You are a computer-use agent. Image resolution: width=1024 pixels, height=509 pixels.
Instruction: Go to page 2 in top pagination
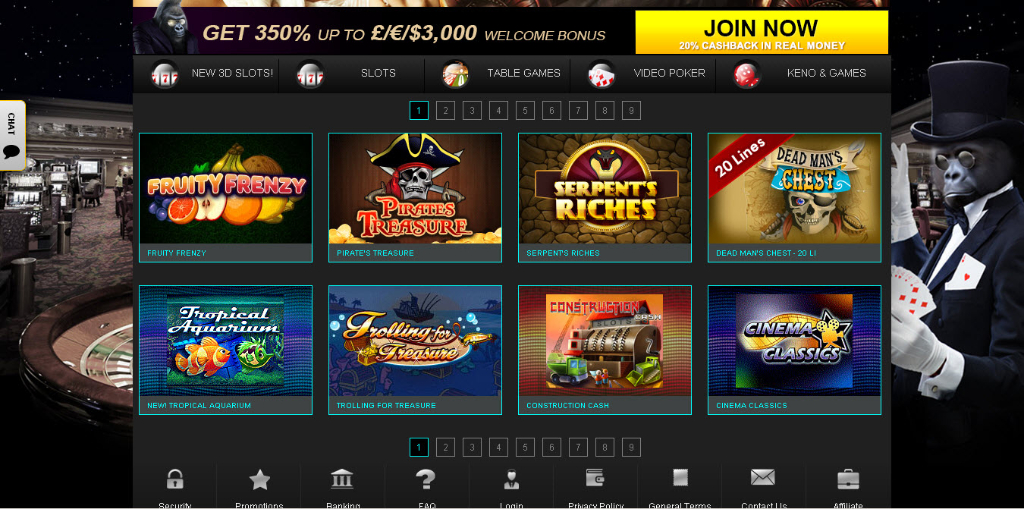tap(445, 110)
